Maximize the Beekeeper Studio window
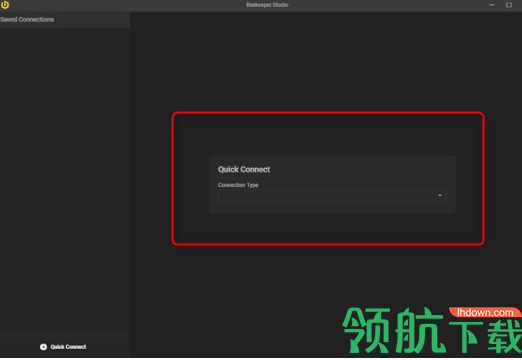The height and width of the screenshot is (360, 522). coord(509,5)
